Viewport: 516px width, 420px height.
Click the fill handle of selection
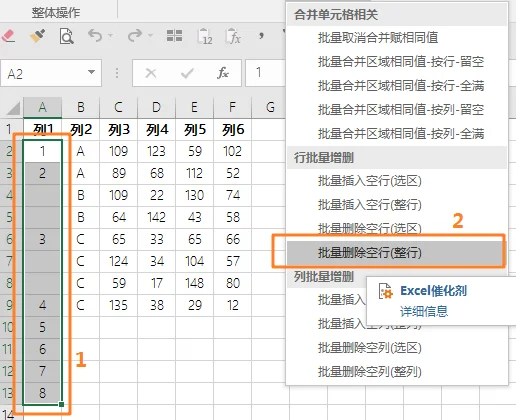pos(61,404)
